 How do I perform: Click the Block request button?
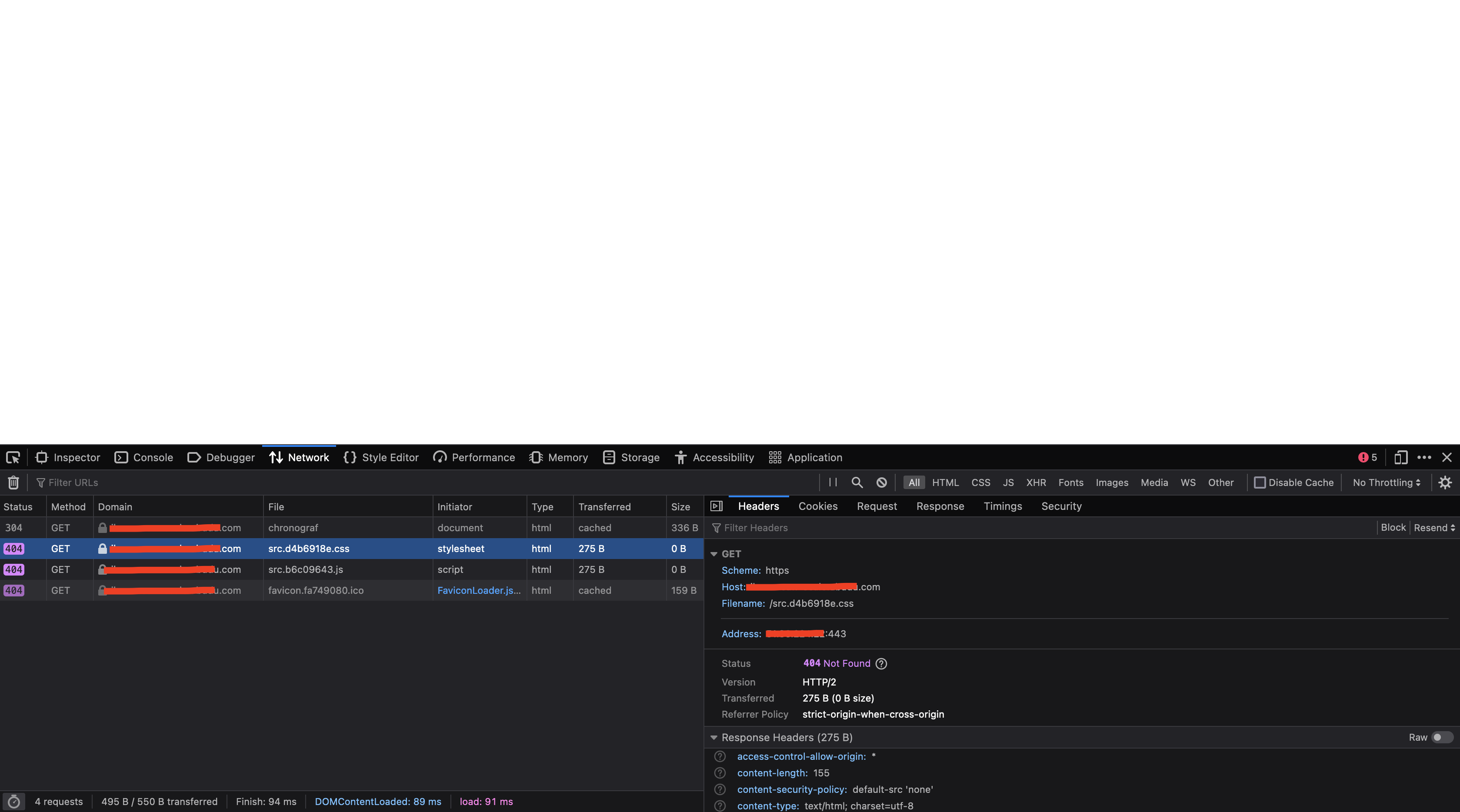tap(1393, 528)
